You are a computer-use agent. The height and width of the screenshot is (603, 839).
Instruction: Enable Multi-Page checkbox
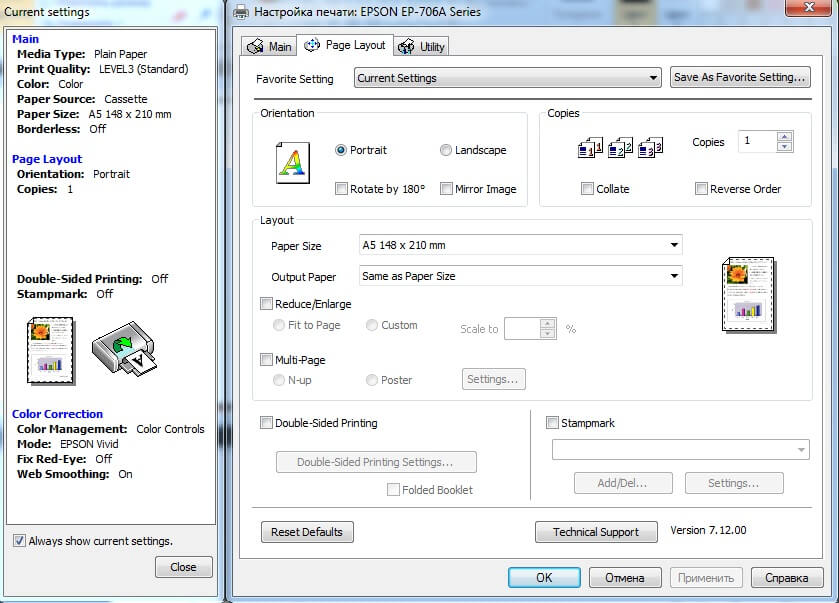pos(266,360)
